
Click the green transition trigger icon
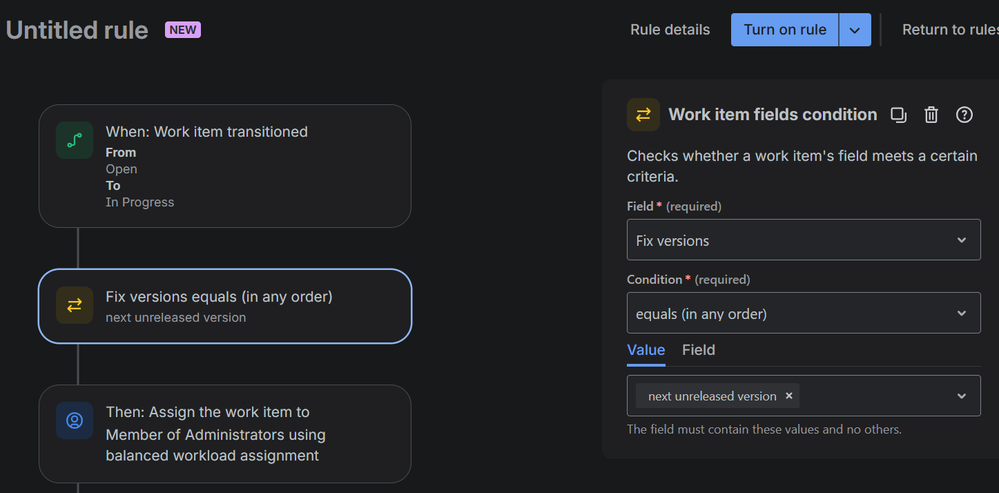tap(75, 140)
